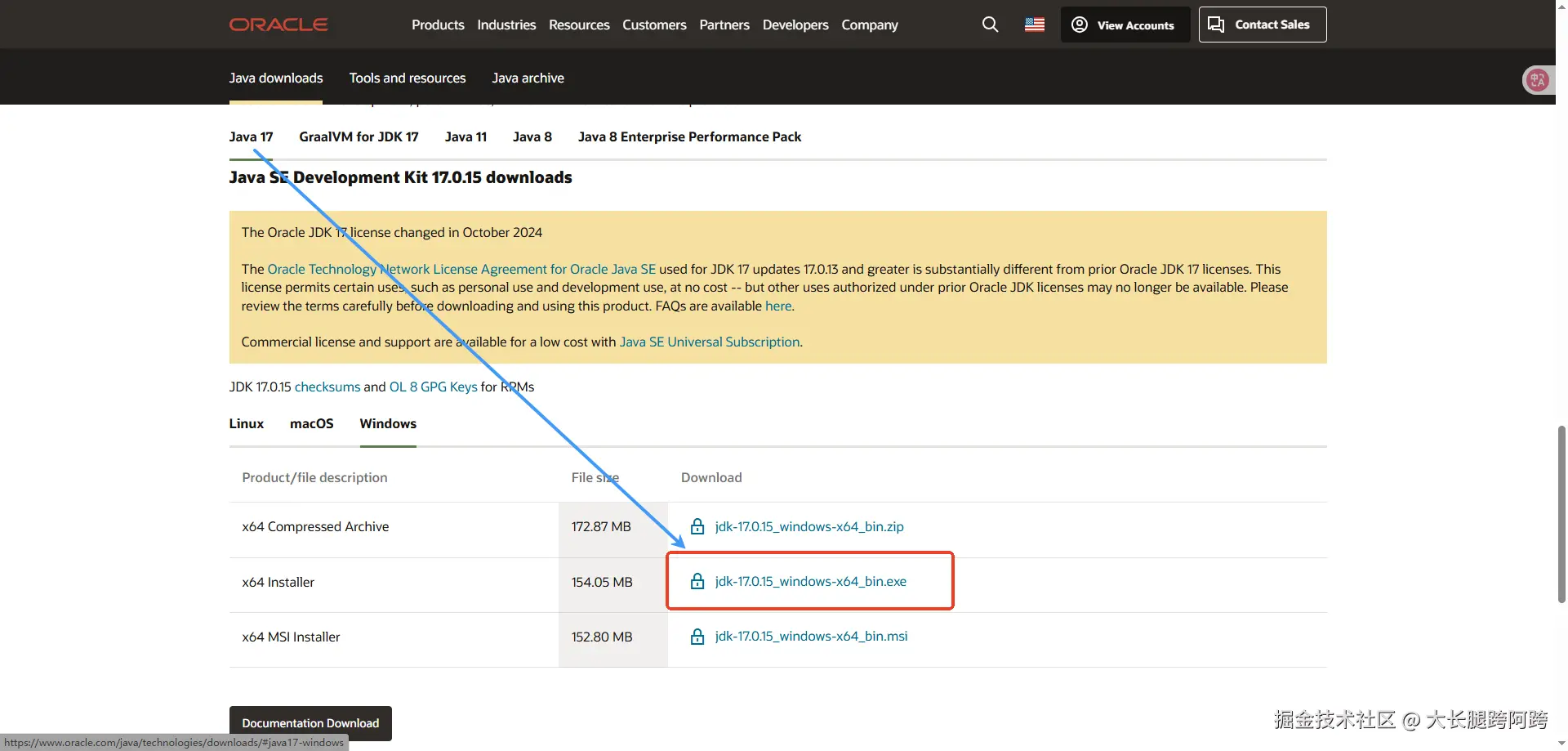Click the Contact Sales button
This screenshot has height=751, width=1568.
coord(1263,25)
